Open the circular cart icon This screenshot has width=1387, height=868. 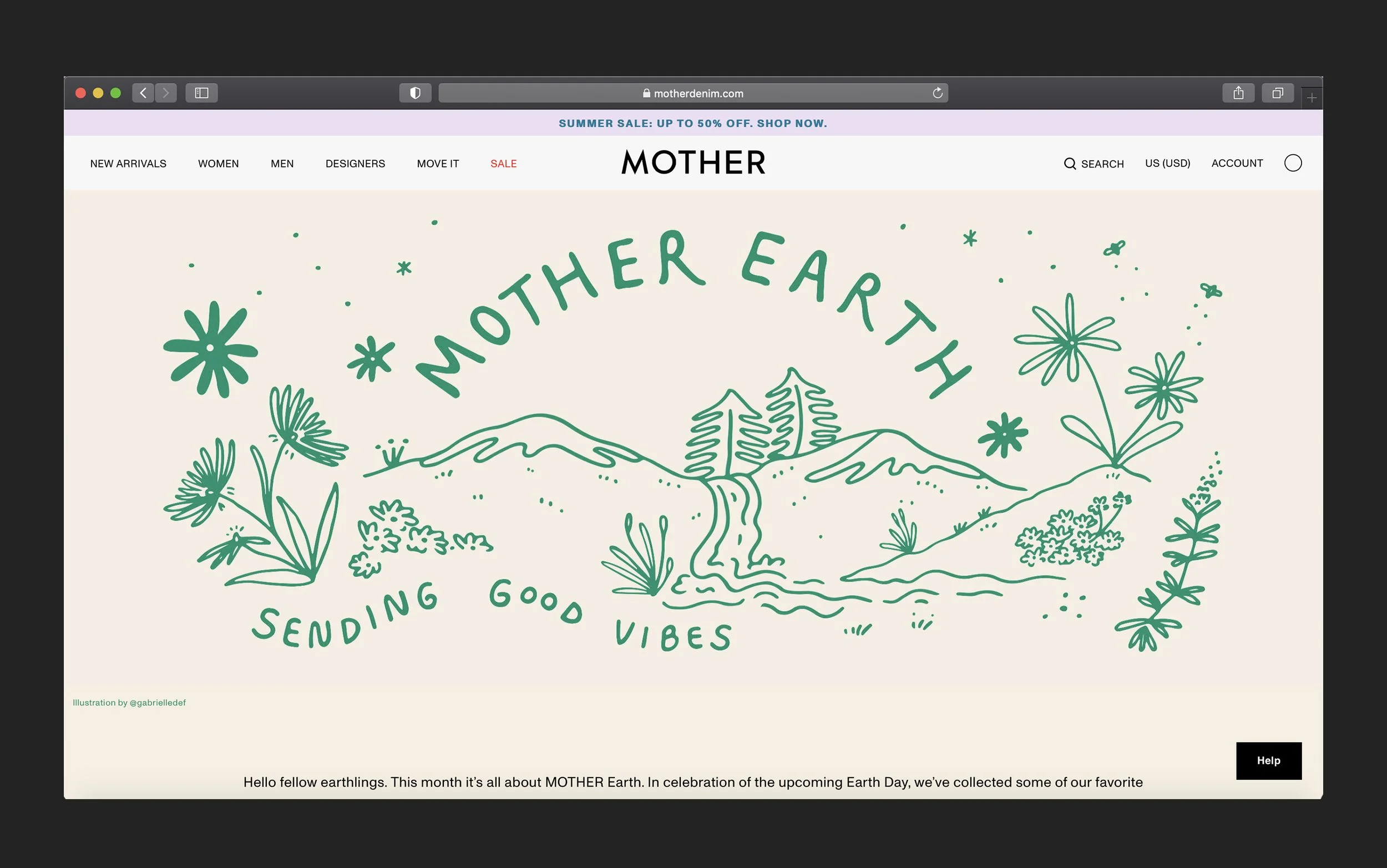[x=1293, y=163]
